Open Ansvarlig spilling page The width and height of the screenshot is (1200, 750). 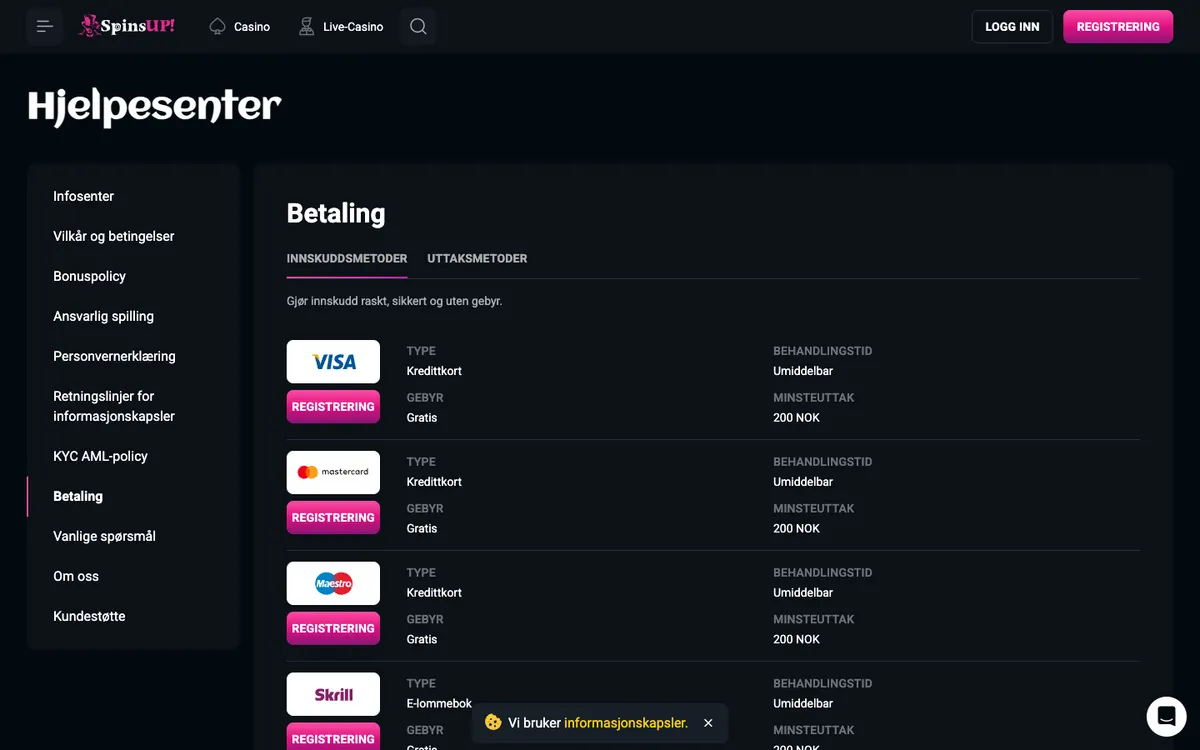(104, 316)
